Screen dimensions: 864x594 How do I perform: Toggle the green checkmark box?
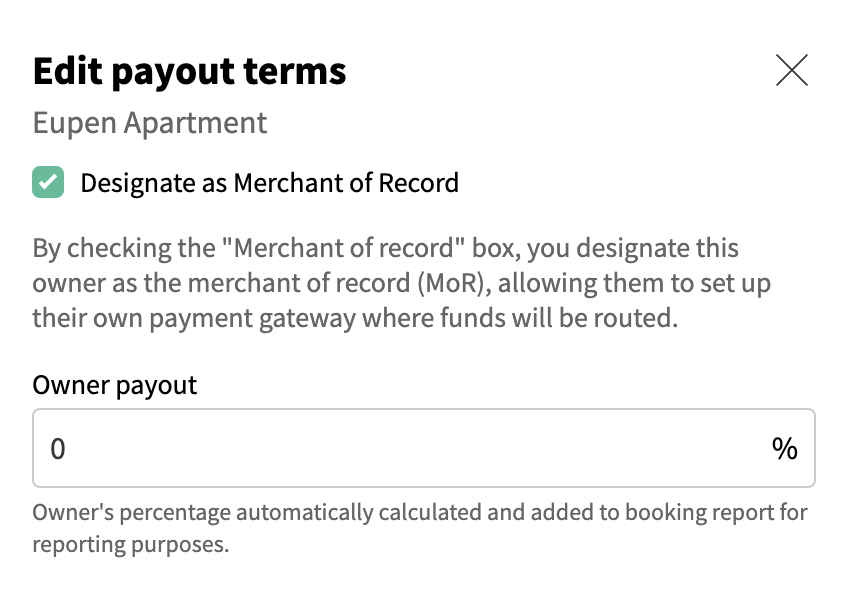pos(48,183)
